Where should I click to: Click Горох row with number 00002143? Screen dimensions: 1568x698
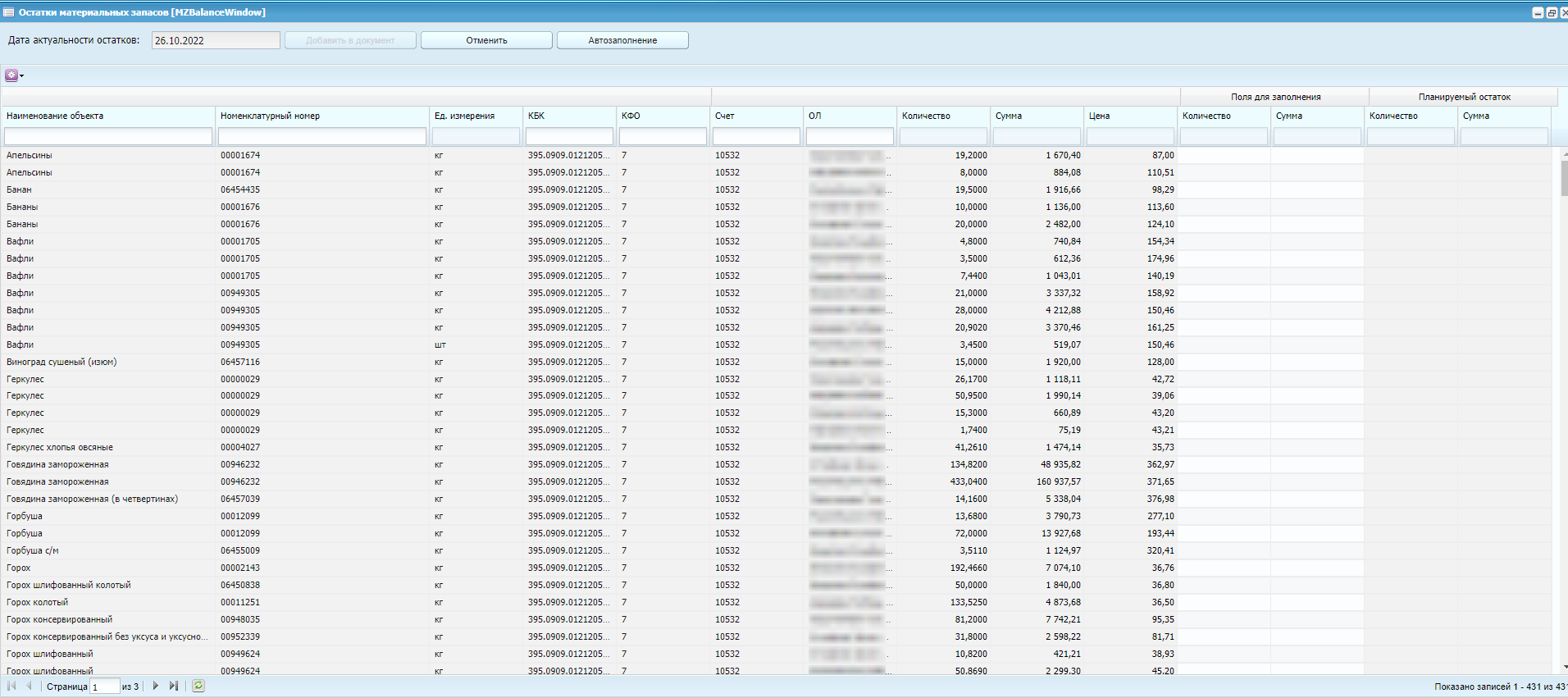[777, 568]
